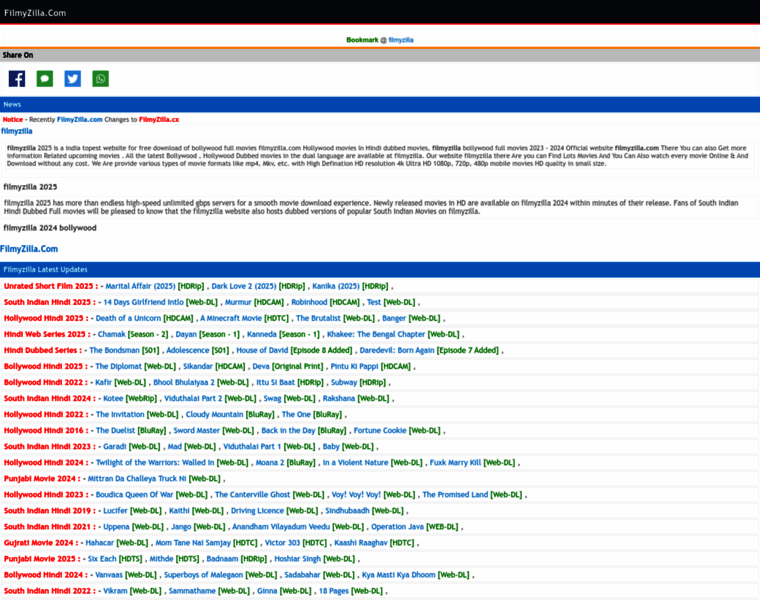The width and height of the screenshot is (760, 600).
Task: Open Hollywood Hindi 2025 category
Action: point(46,318)
